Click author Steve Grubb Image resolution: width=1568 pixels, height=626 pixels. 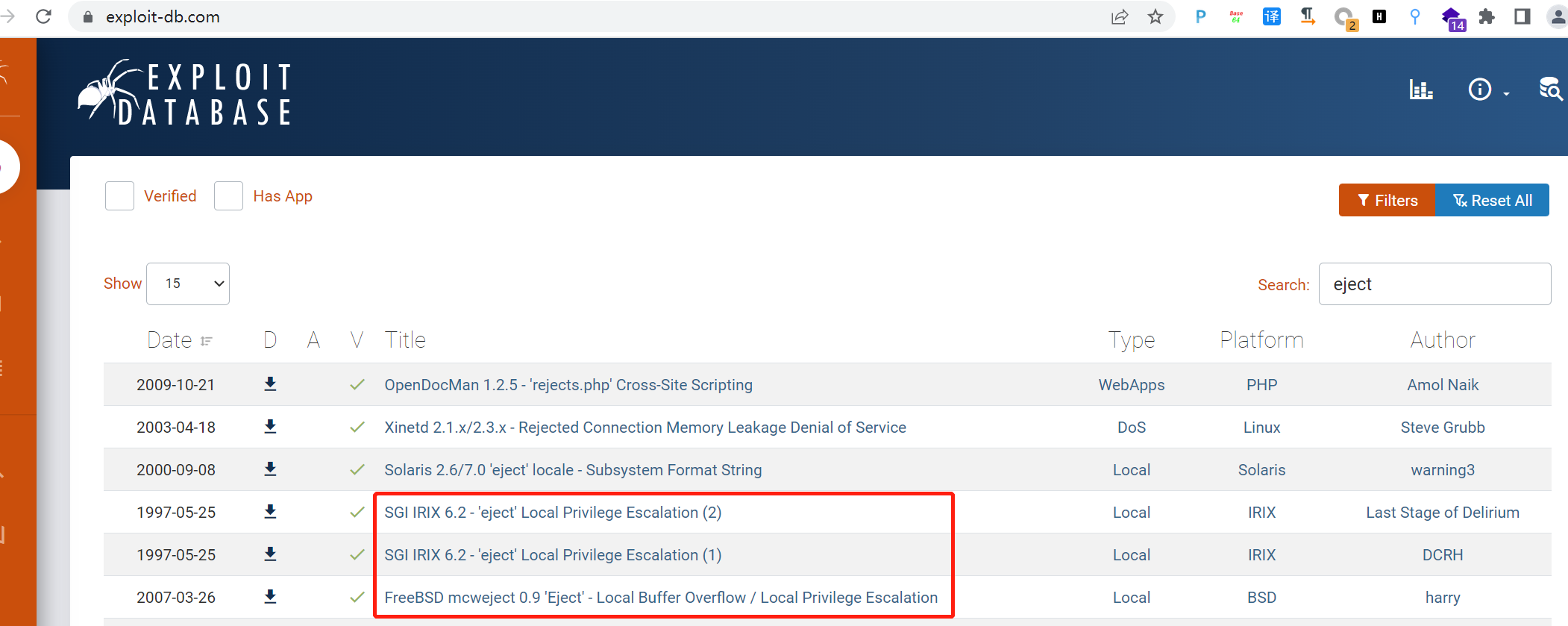click(x=1443, y=428)
